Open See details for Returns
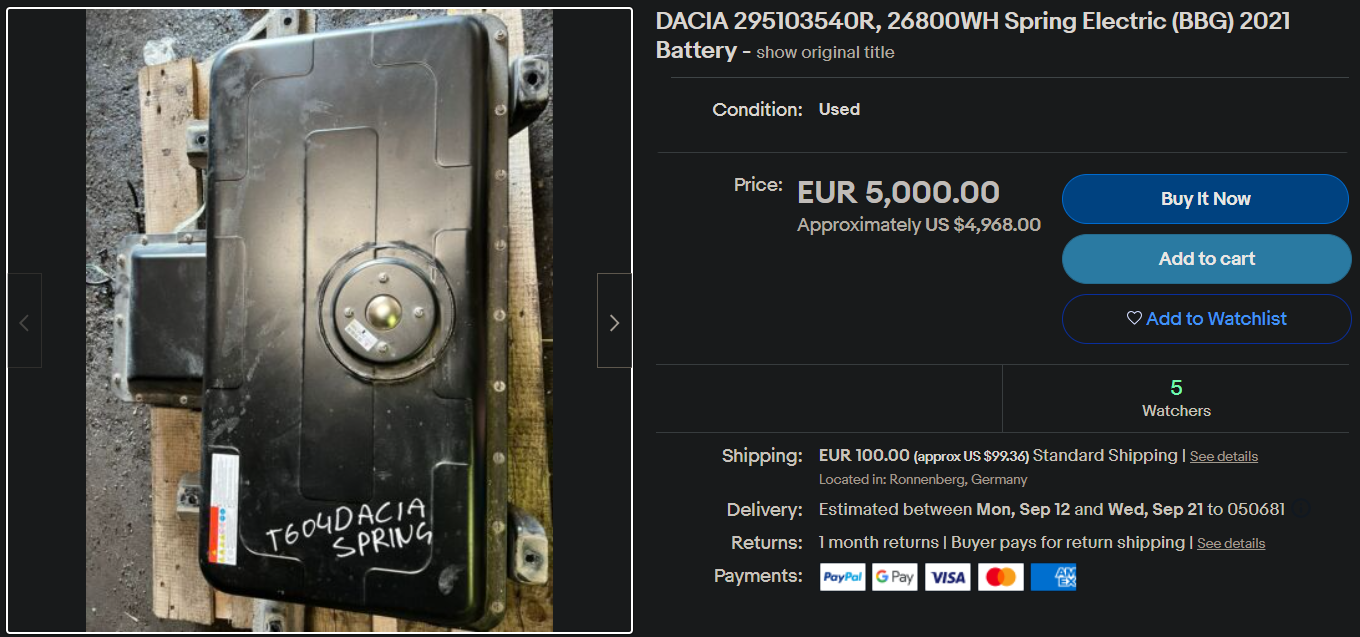 click(x=1231, y=543)
